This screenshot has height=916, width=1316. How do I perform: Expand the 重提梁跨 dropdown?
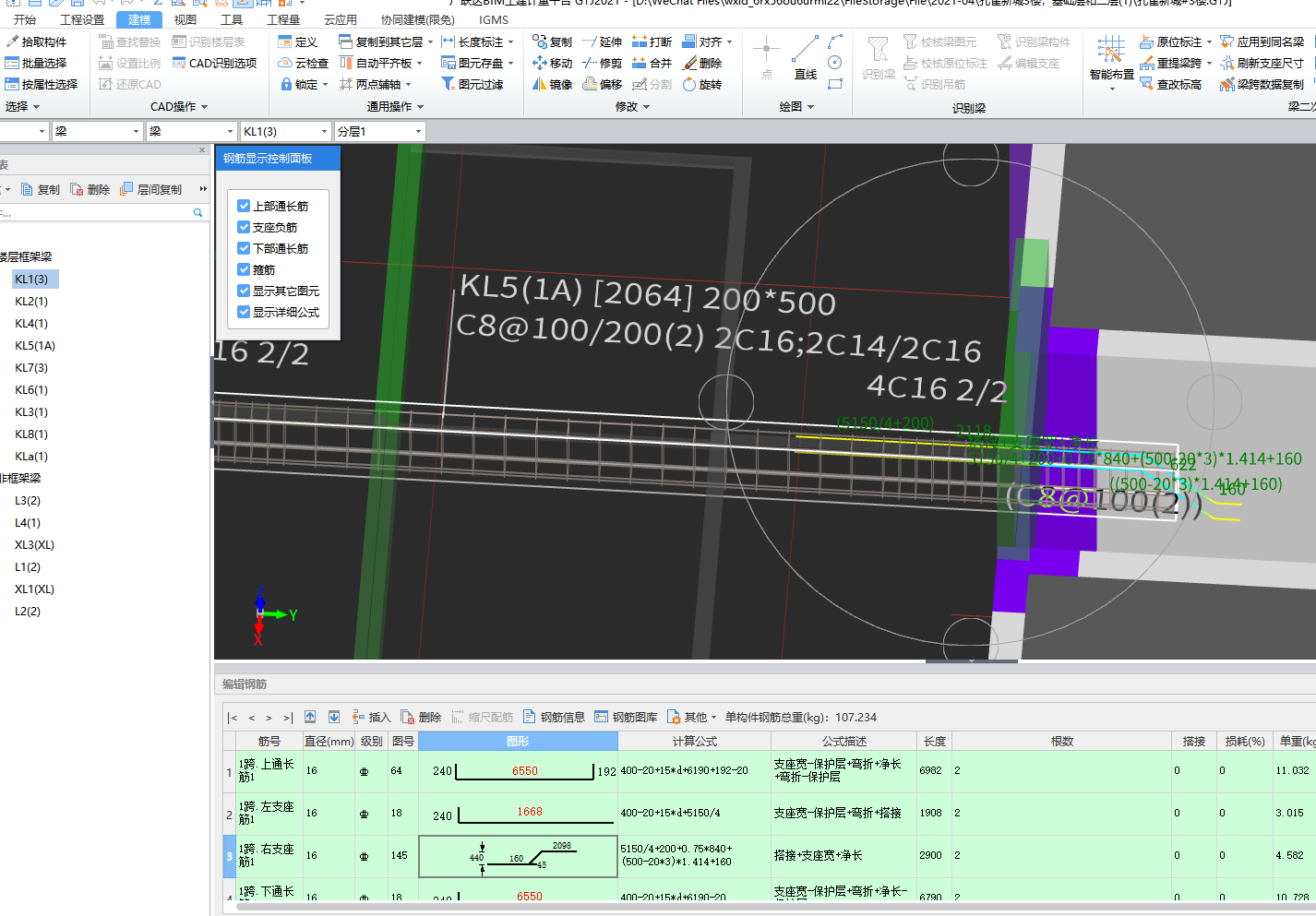tap(1209, 63)
